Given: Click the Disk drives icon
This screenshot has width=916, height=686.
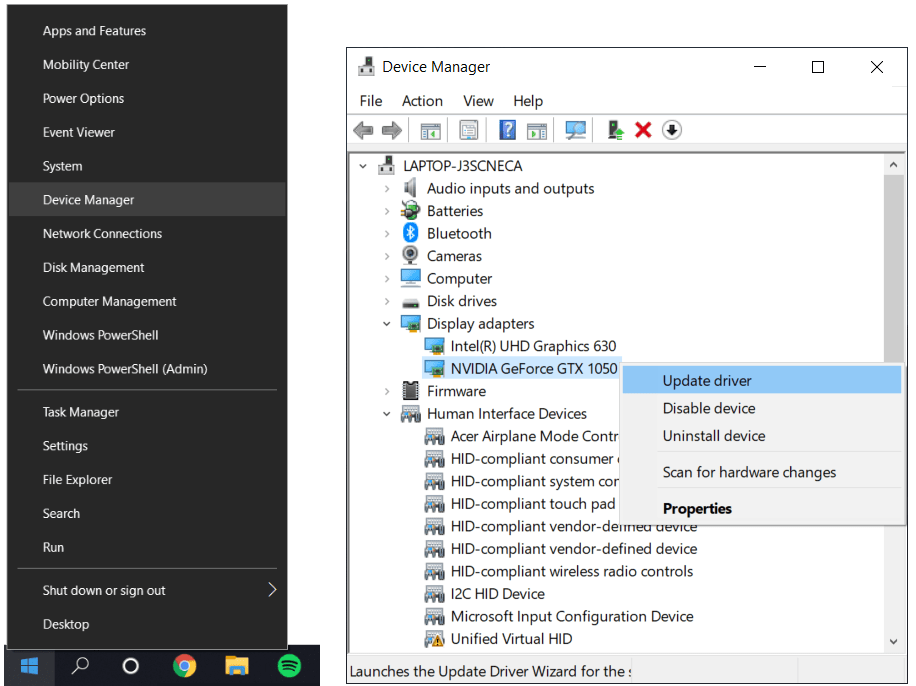Looking at the screenshot, I should (410, 302).
